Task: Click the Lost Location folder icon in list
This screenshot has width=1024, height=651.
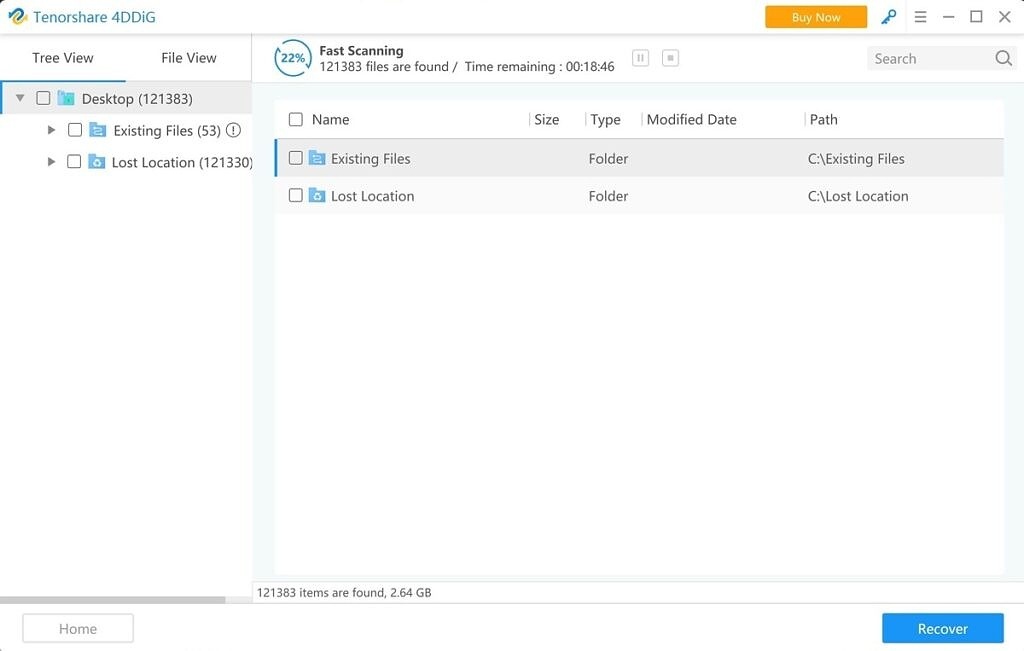Action: 317,196
